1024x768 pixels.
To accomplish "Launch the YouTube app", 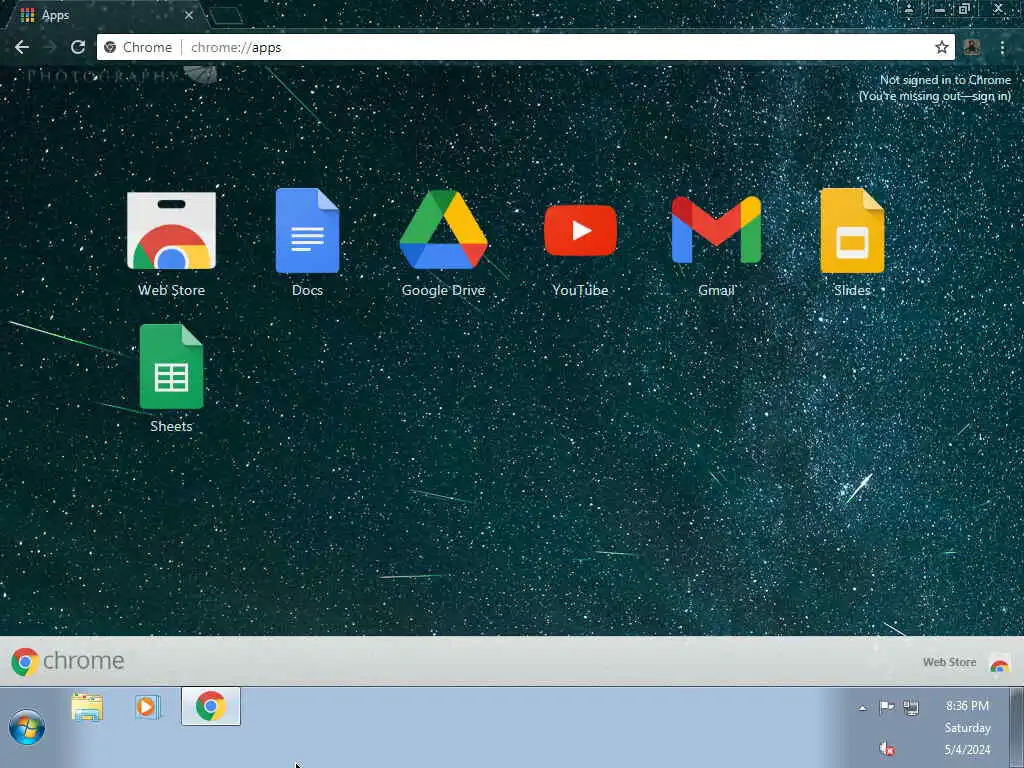I will coord(580,231).
